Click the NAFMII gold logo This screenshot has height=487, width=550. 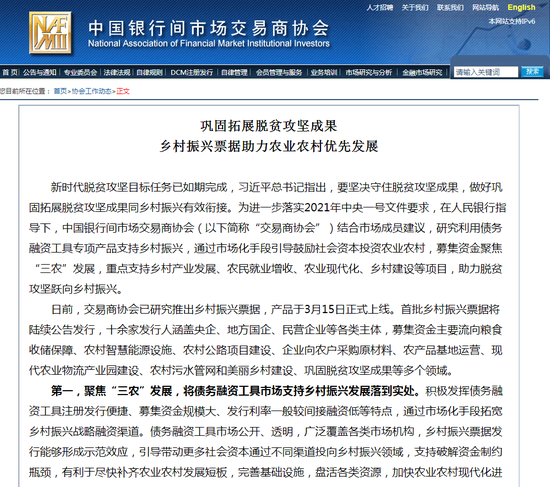point(50,33)
